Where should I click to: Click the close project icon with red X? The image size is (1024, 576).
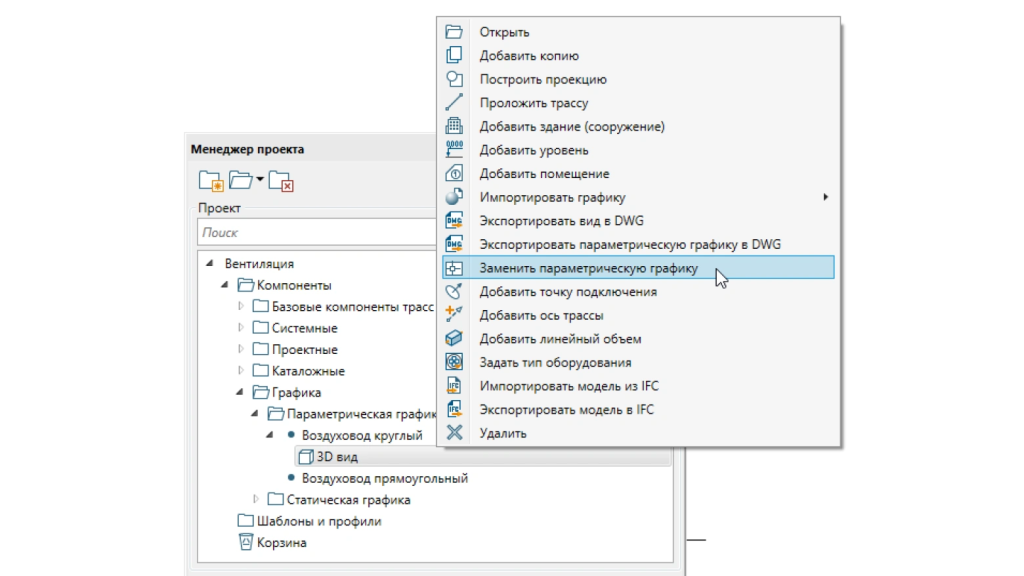282,181
